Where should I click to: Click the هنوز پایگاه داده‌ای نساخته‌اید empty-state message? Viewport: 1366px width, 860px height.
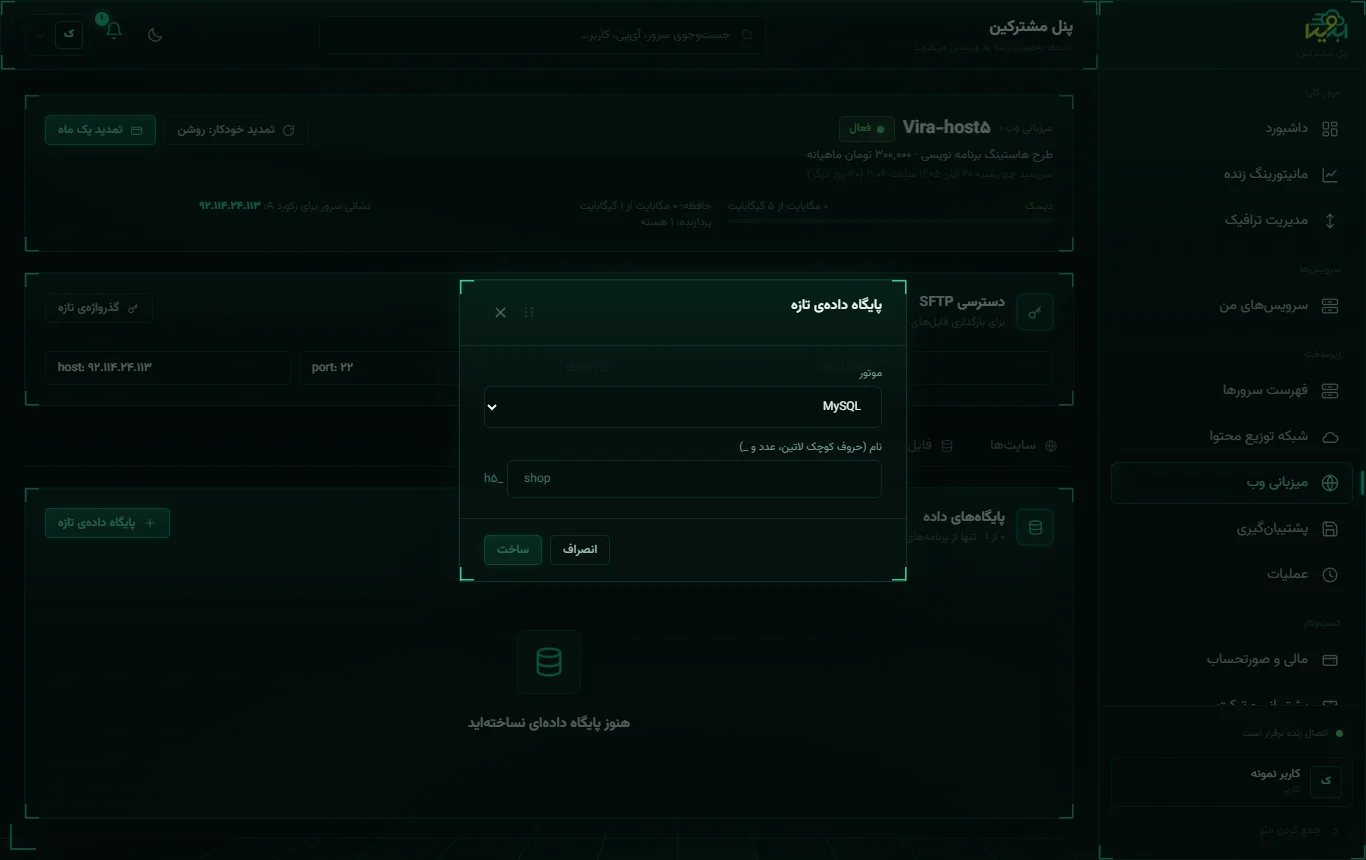click(x=549, y=723)
